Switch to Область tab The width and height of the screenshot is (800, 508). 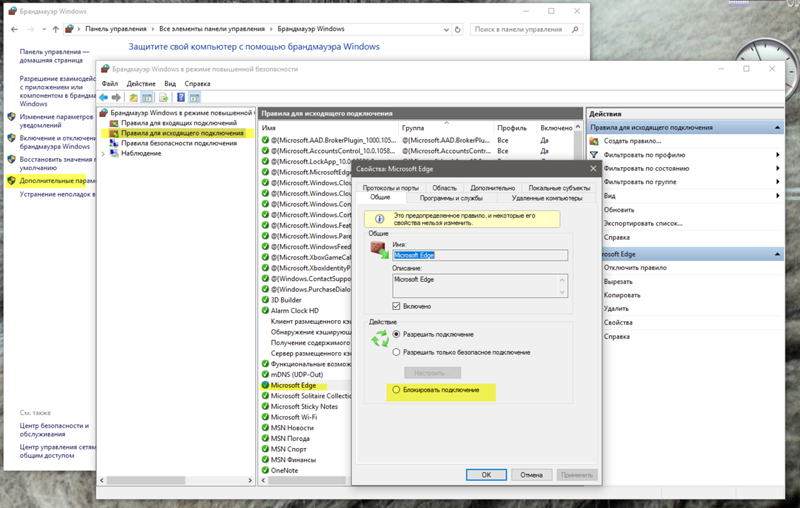pyautogui.click(x=444, y=188)
